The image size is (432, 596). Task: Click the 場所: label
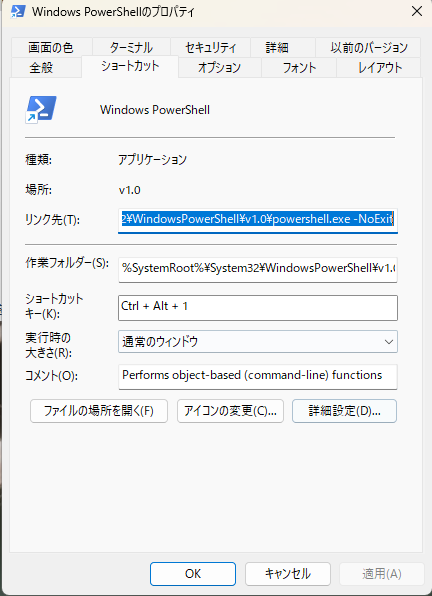click(x=38, y=190)
